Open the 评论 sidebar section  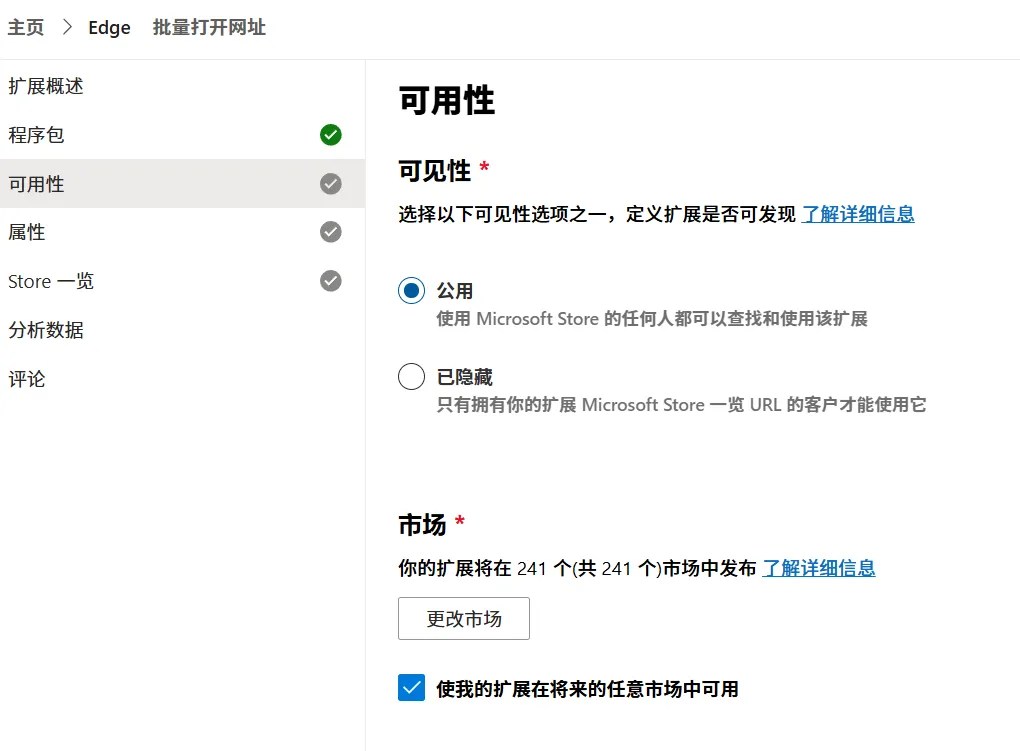(27, 379)
